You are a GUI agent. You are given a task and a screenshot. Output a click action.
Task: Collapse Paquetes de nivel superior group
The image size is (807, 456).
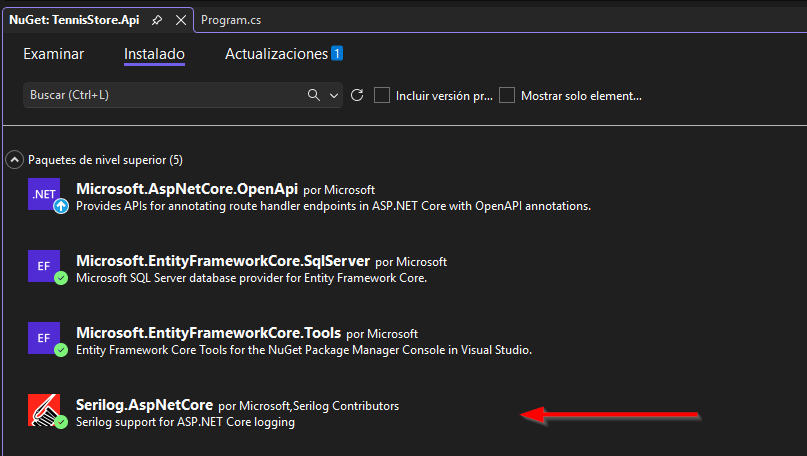[x=14, y=160]
